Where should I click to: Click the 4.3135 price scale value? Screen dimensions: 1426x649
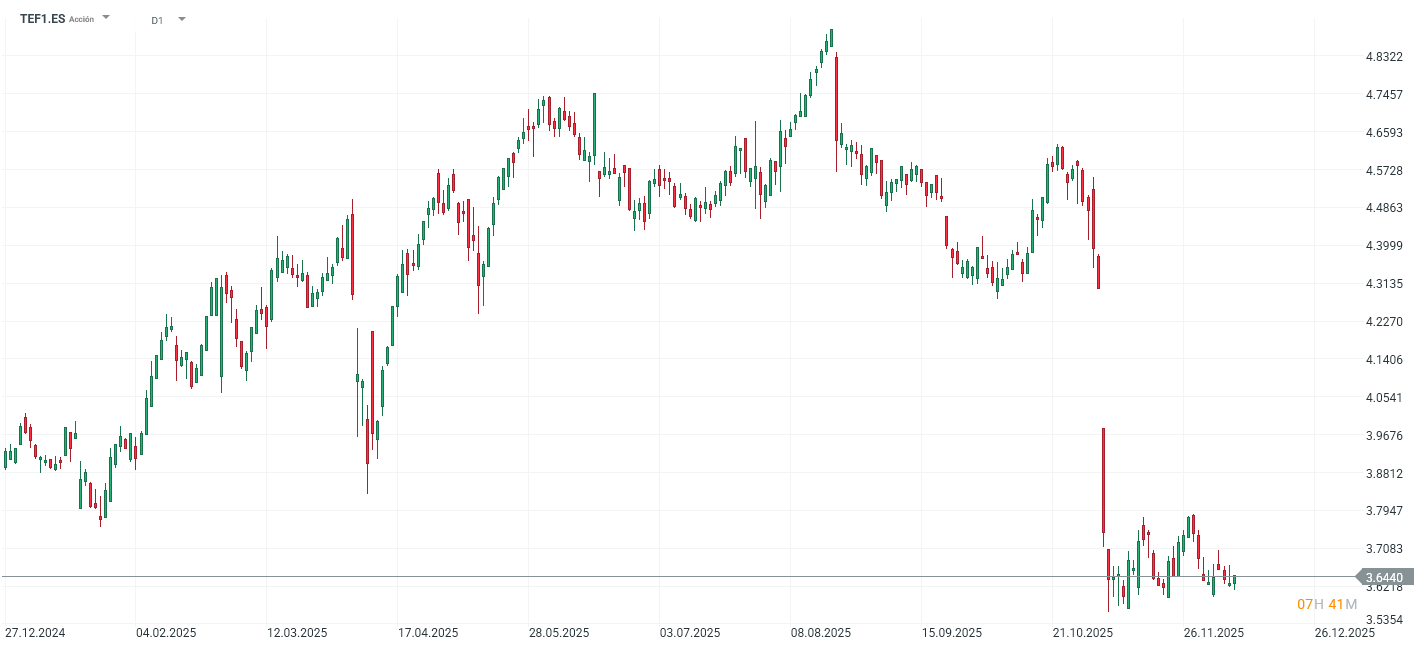tap(1383, 284)
